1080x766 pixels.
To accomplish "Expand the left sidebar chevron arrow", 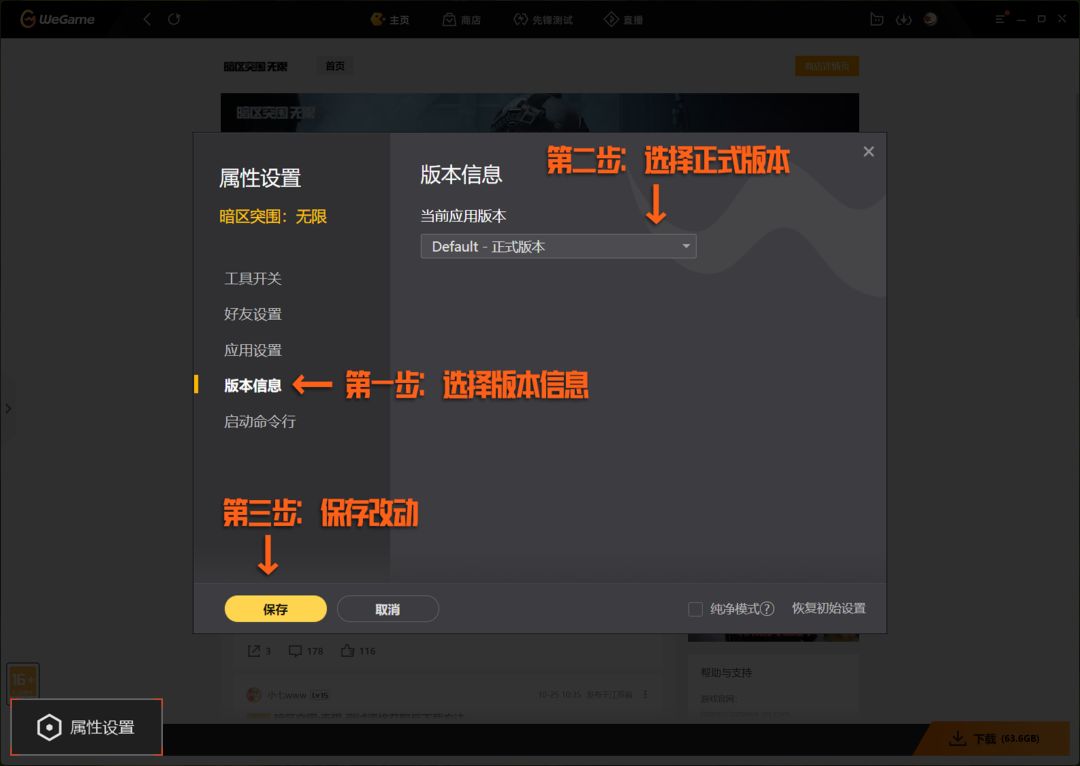I will 8,408.
